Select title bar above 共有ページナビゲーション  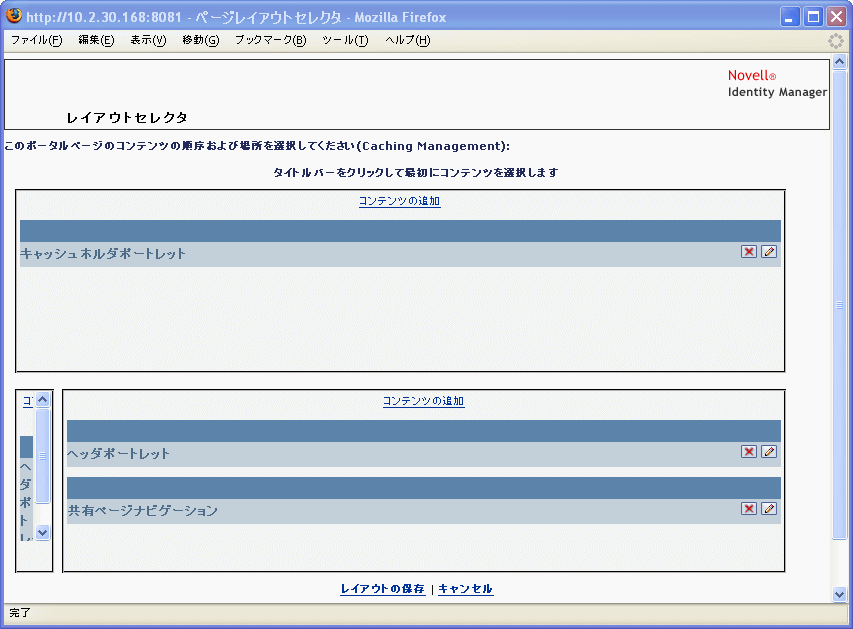click(424, 488)
